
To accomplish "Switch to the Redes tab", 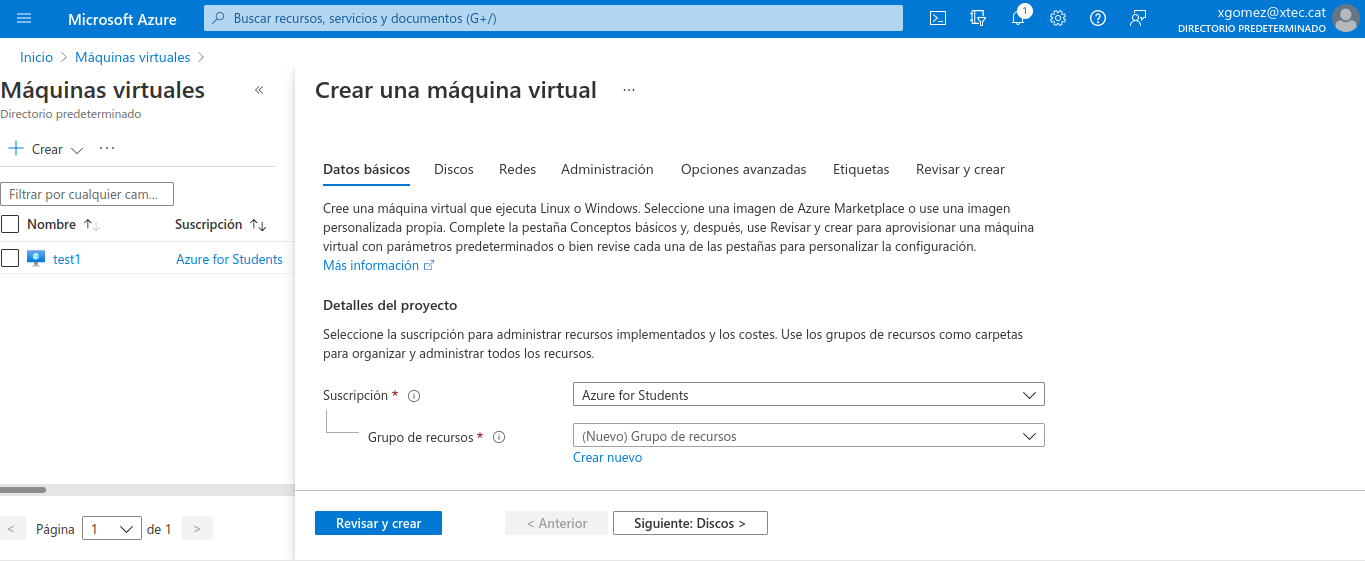I will click(518, 169).
